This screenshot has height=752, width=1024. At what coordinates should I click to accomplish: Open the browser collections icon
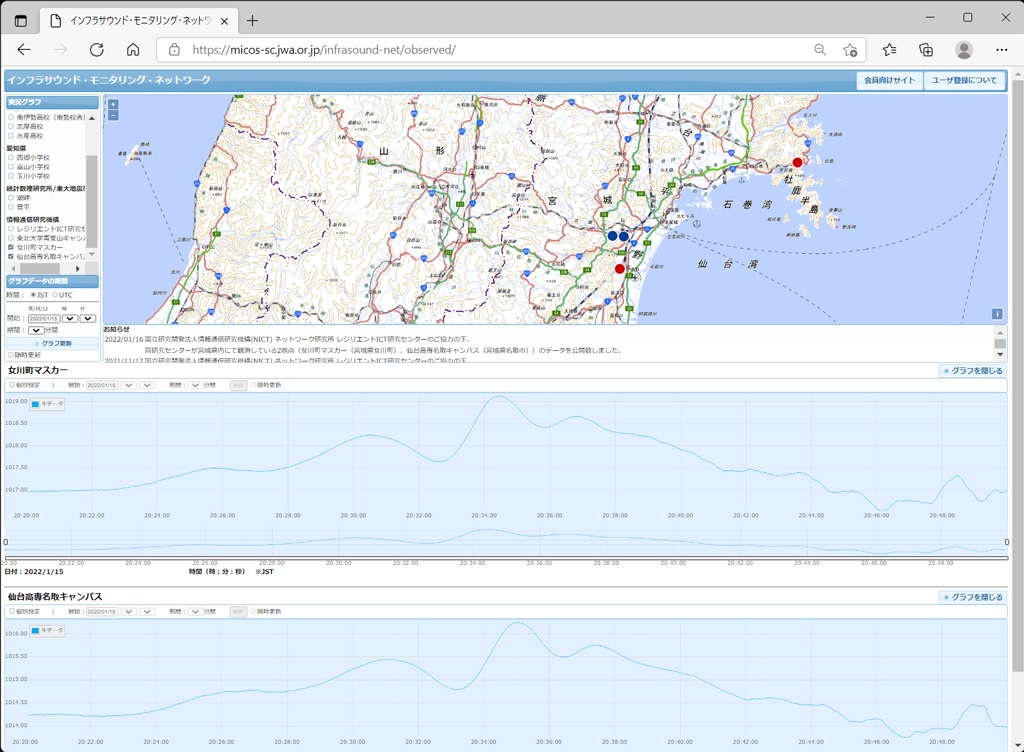925,50
